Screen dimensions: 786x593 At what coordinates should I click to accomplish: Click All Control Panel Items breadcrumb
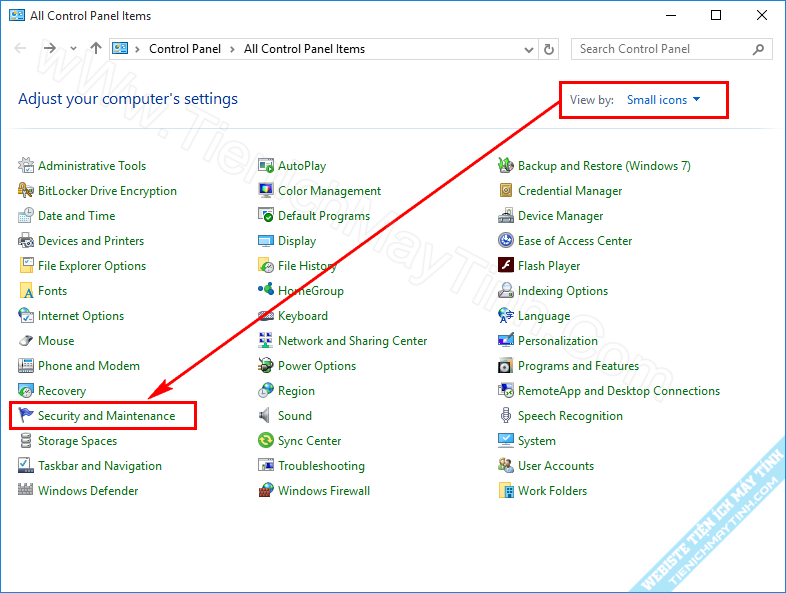[304, 49]
